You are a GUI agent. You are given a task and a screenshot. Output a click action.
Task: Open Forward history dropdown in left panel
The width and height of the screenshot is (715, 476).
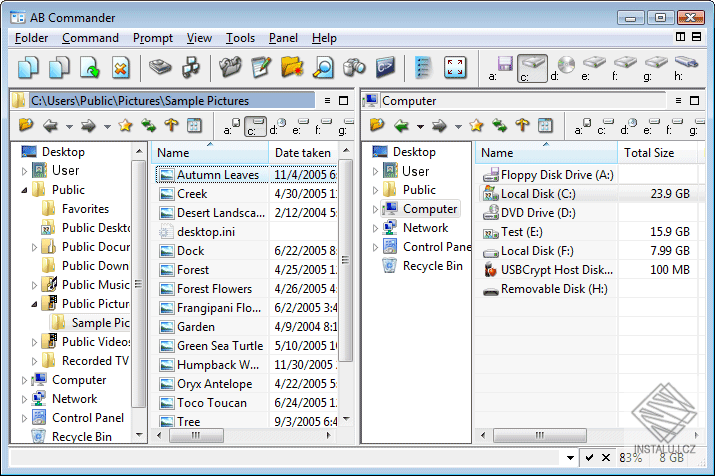coord(107,126)
